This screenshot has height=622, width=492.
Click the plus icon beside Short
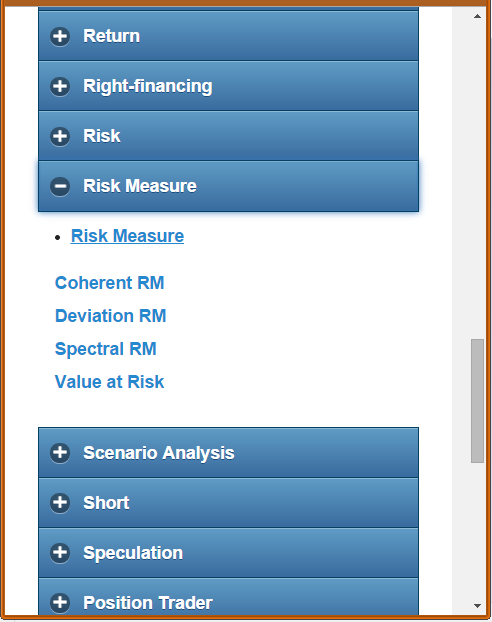60,503
